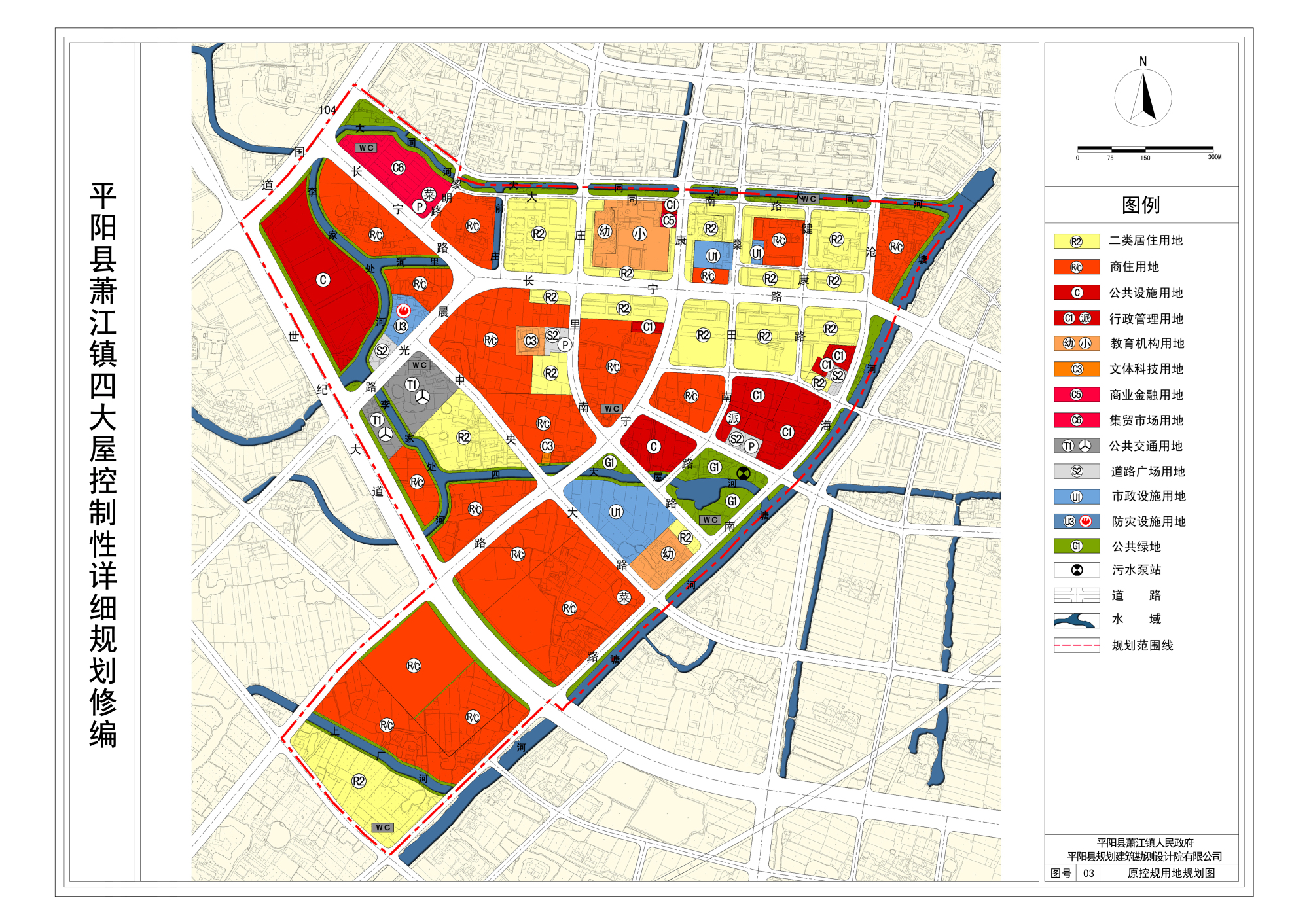Viewport: 1309px width, 924px height.
Task: Click the drawing number 03 cell
Action: click(x=1088, y=873)
